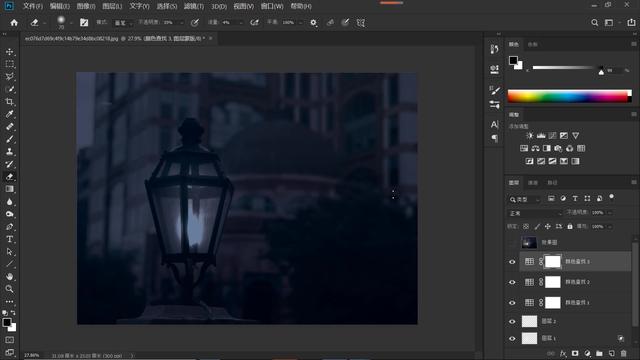Select the Pen tool
This screenshot has width=640, height=360.
9,227
